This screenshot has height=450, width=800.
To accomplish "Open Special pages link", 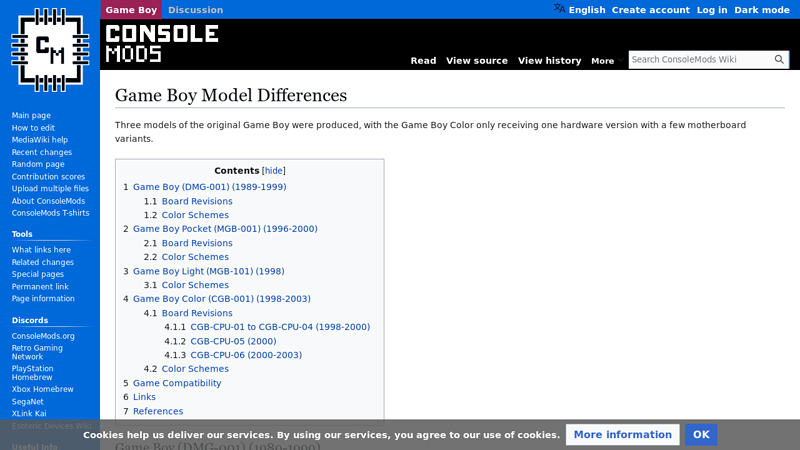I will point(38,274).
